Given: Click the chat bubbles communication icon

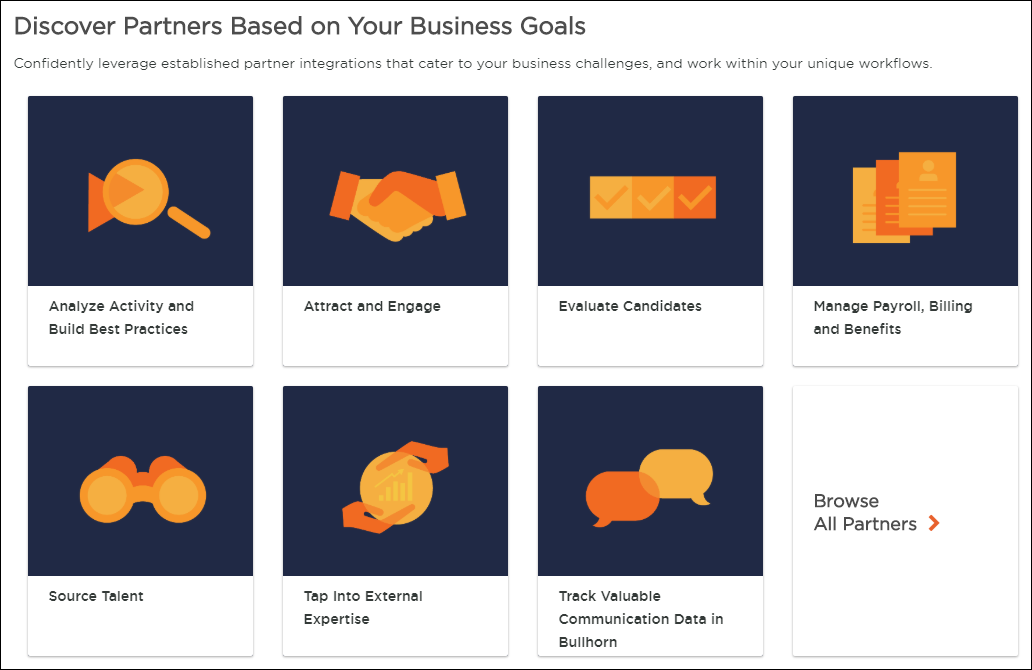Looking at the screenshot, I should (x=650, y=483).
